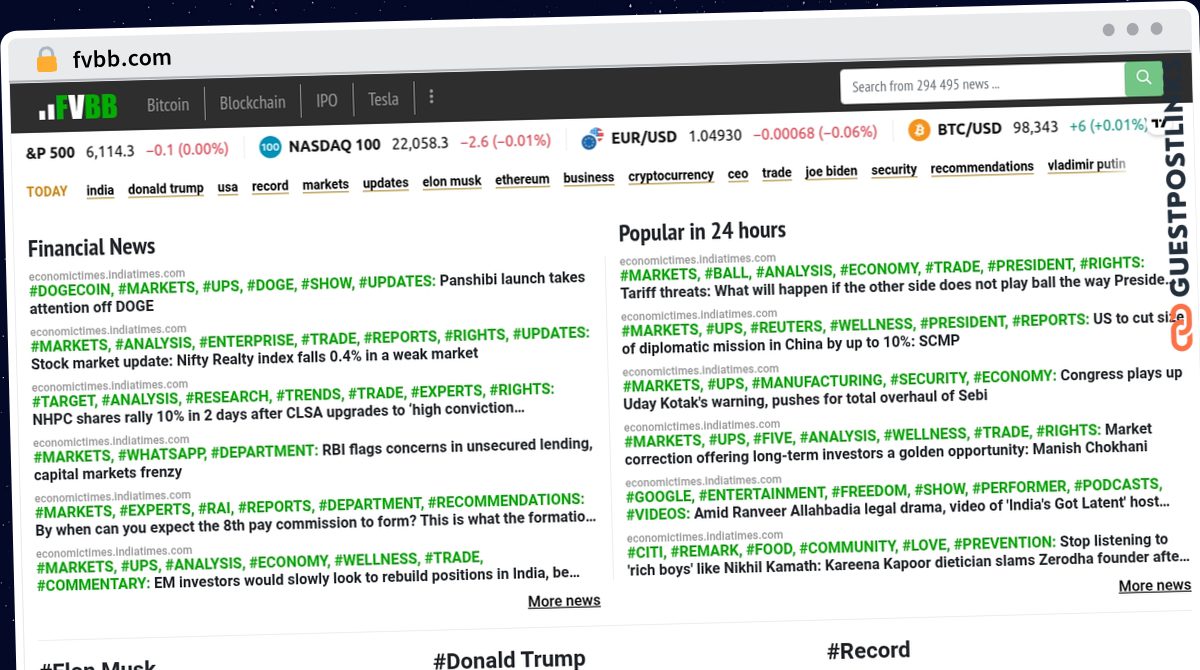The image size is (1200, 670).
Task: Click the elon musk trending tag
Action: [x=452, y=181]
